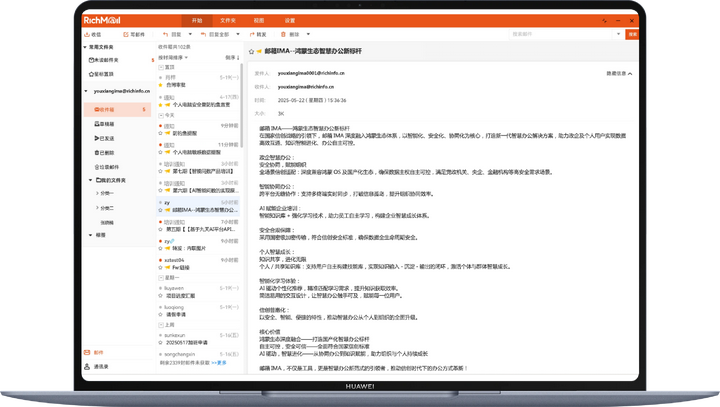
Task: Star the 20250517加班申请 email
Action: tap(160, 343)
